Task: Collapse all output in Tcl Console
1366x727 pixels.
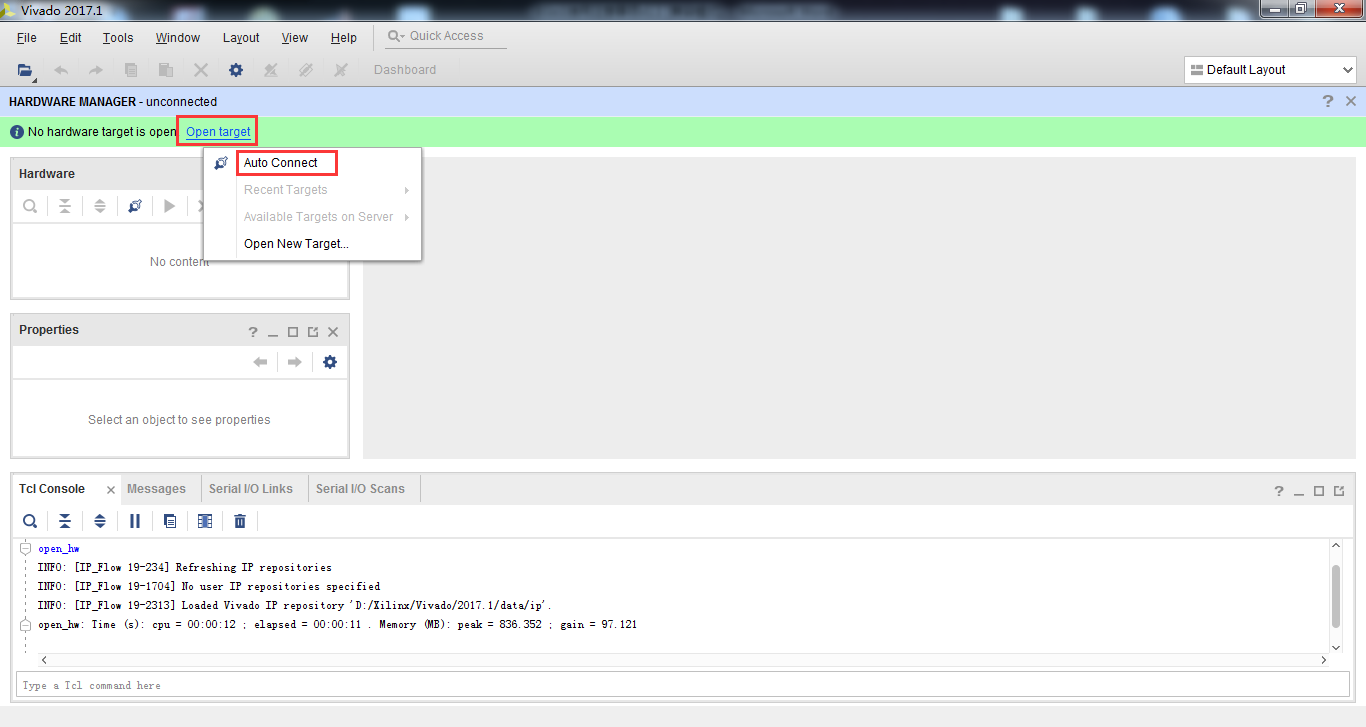Action: tap(65, 521)
